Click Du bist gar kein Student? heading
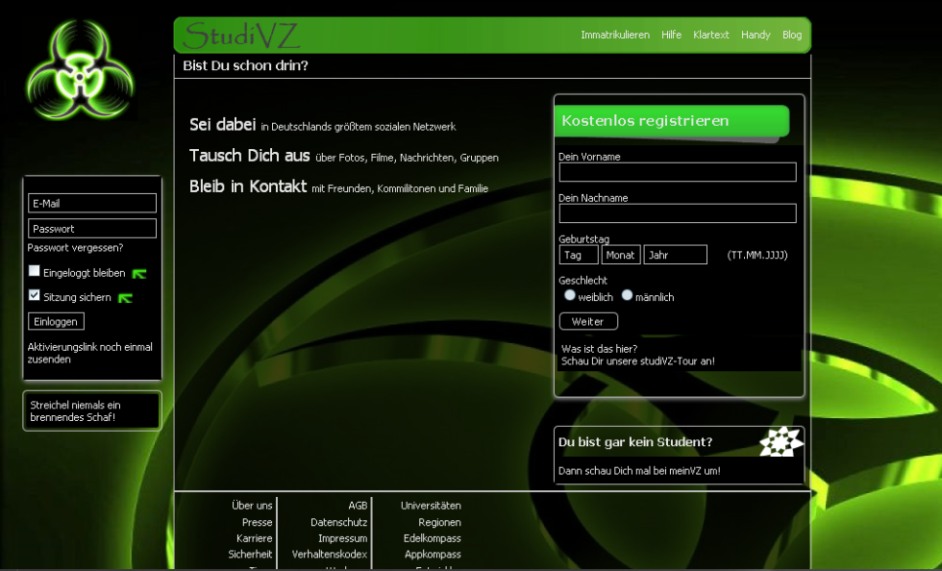This screenshot has width=942, height=571. point(635,442)
